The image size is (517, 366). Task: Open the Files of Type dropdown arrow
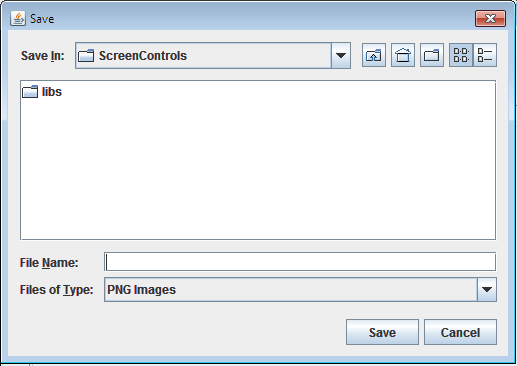[487, 289]
